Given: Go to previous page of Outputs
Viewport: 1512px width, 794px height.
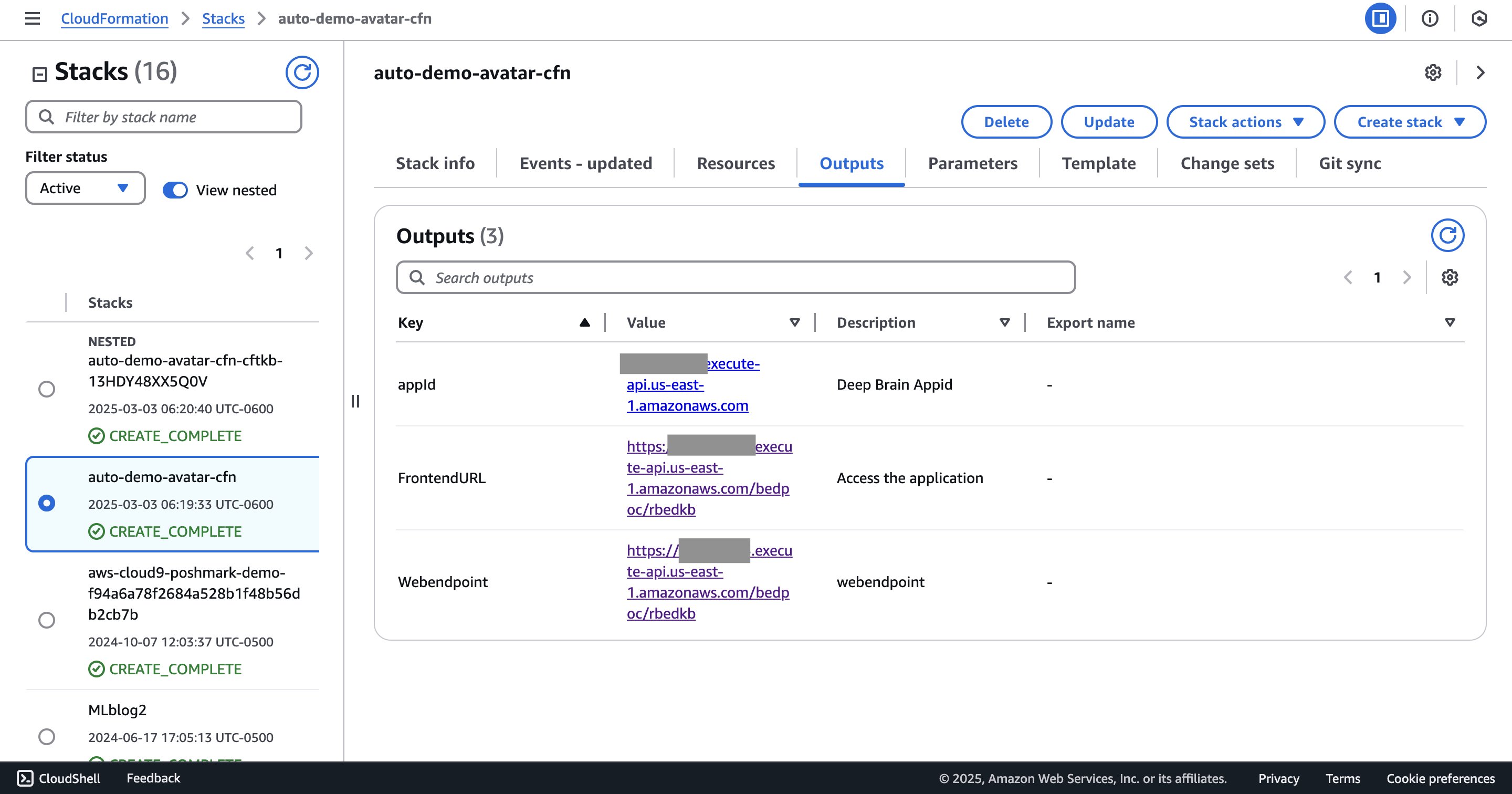Looking at the screenshot, I should click(1348, 277).
